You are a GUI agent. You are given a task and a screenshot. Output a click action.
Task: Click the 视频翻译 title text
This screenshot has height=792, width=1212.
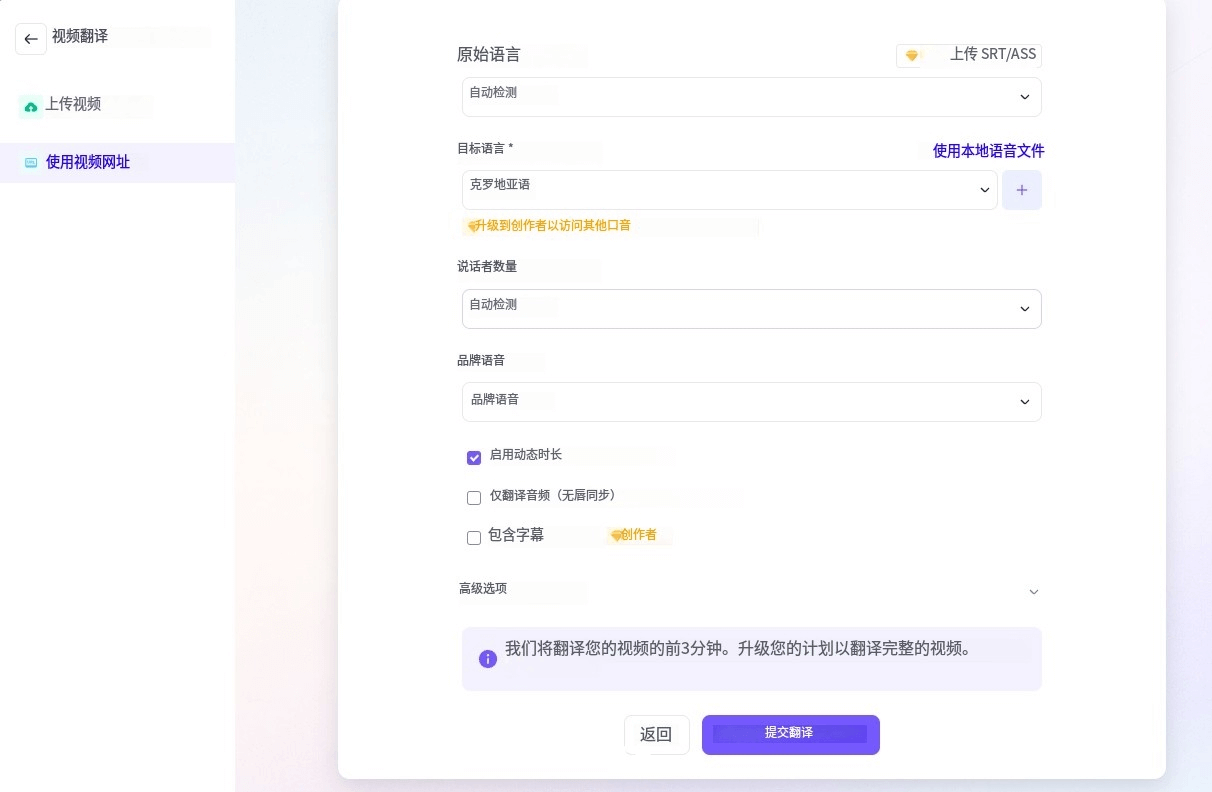click(80, 36)
